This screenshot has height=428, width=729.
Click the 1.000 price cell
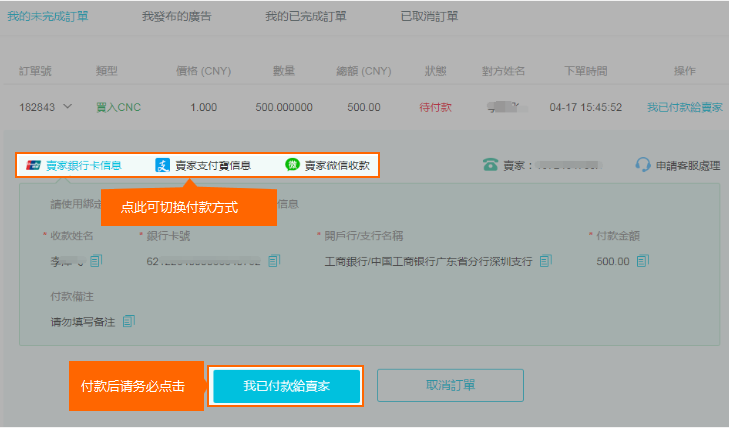(x=203, y=107)
